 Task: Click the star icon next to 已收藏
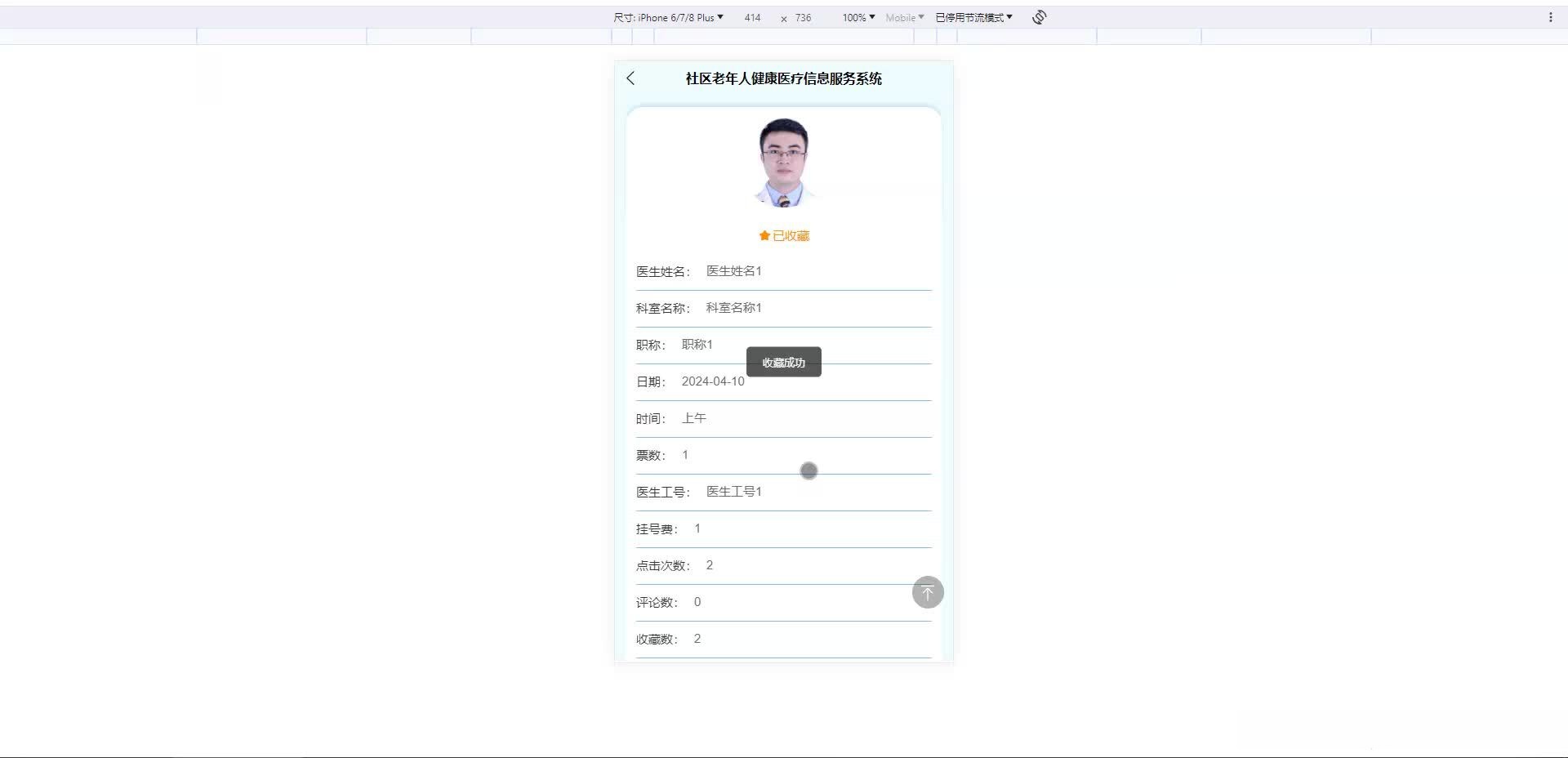762,235
